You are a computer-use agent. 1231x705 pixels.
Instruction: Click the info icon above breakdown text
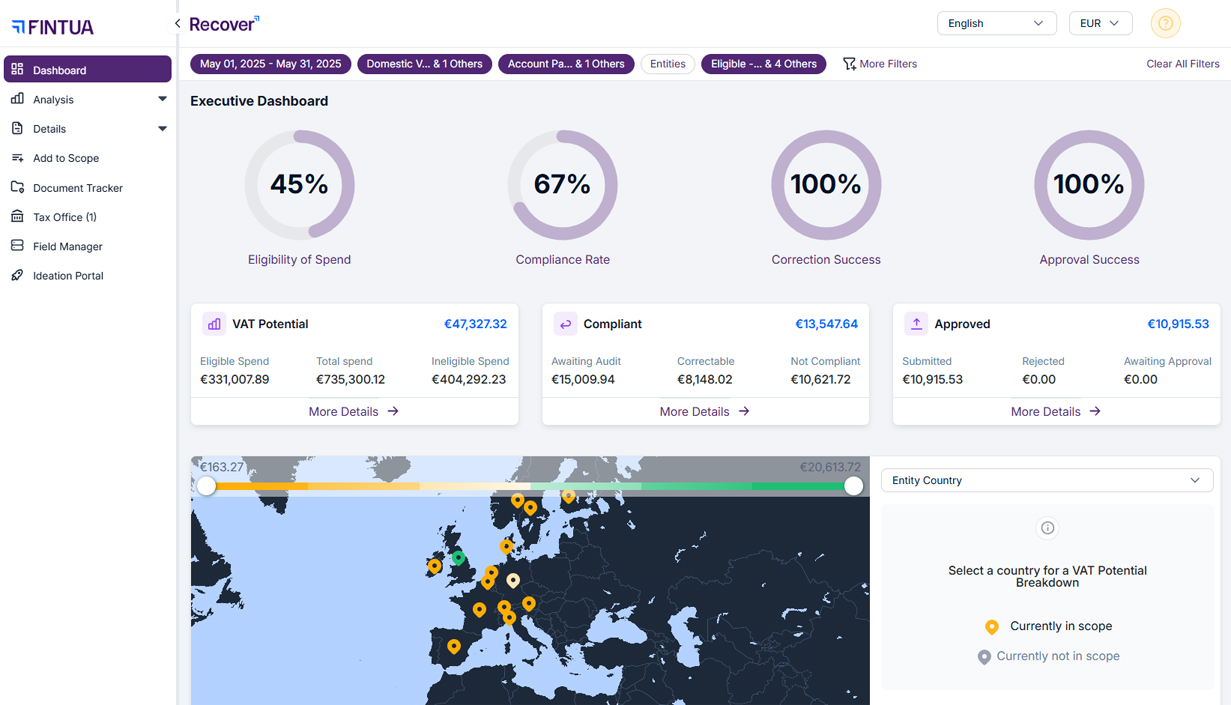[1047, 528]
